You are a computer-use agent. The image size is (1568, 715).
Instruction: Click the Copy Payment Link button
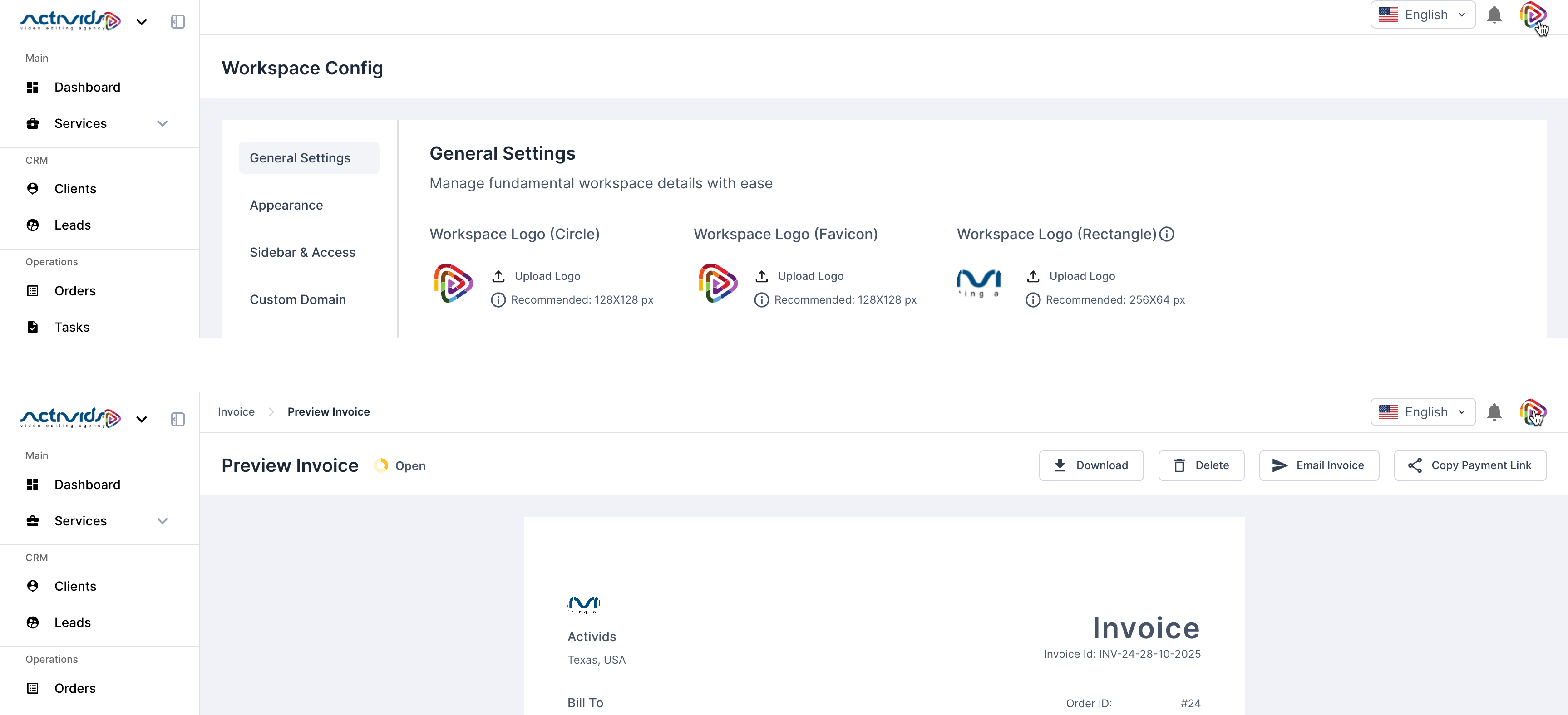click(x=1469, y=465)
